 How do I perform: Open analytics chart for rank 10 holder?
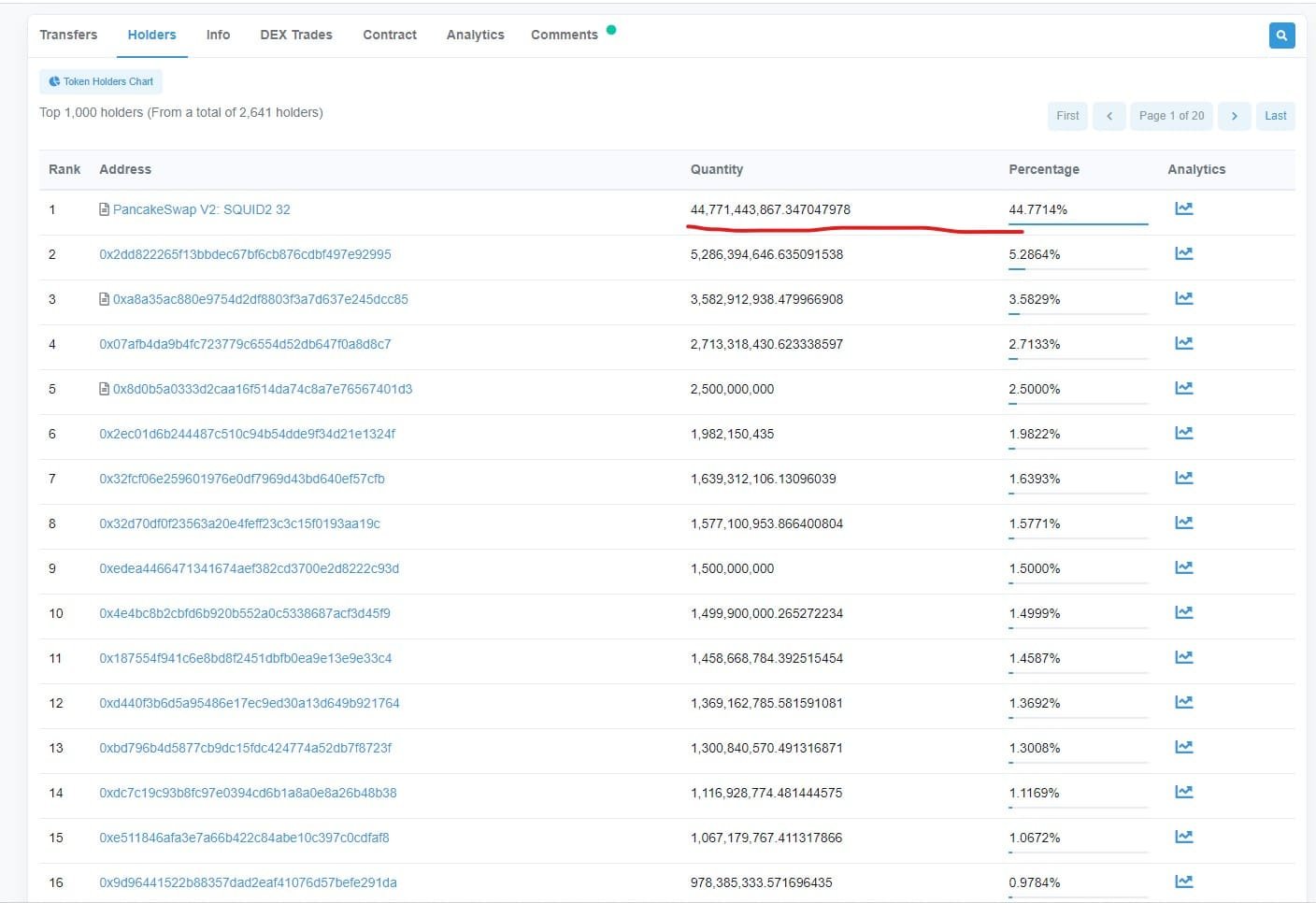tap(1183, 612)
